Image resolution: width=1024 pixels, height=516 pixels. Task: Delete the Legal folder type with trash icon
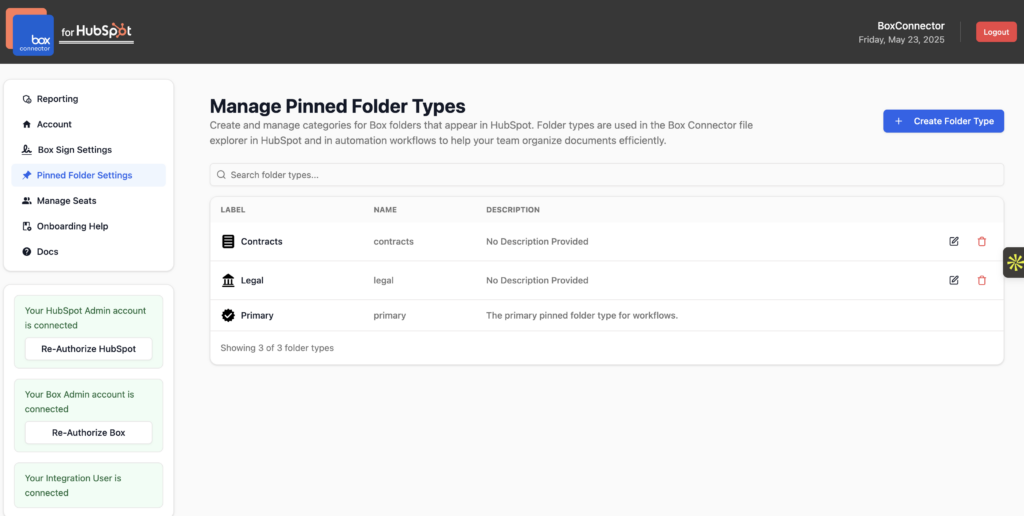(982, 280)
